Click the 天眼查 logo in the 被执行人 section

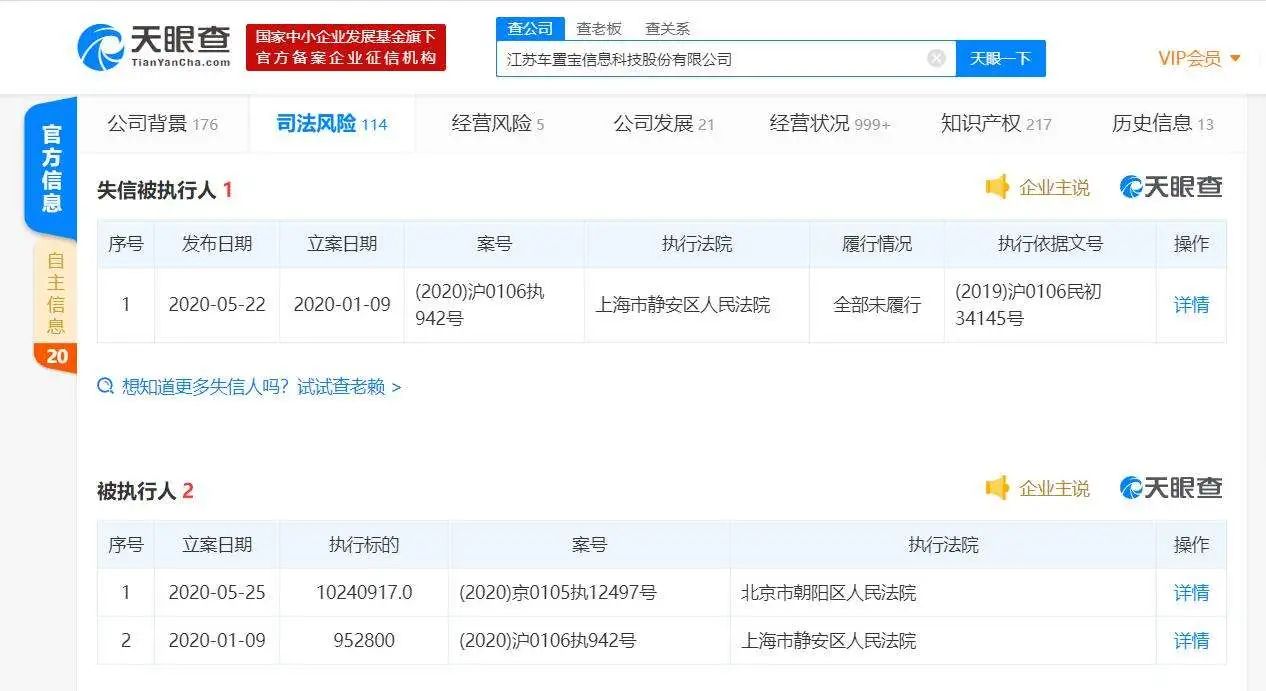click(x=1171, y=488)
